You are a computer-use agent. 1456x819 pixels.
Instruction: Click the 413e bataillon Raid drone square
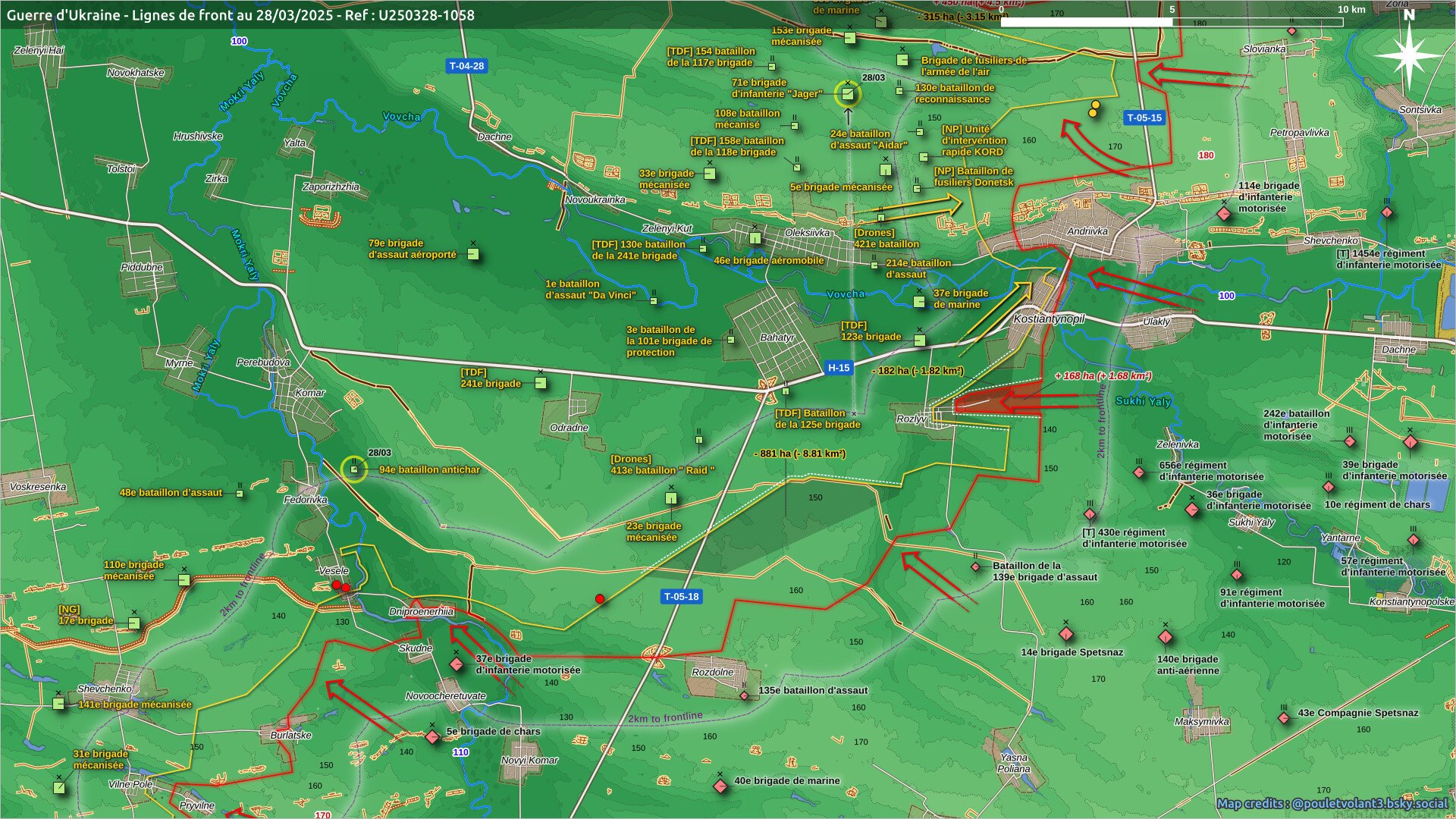(698, 441)
